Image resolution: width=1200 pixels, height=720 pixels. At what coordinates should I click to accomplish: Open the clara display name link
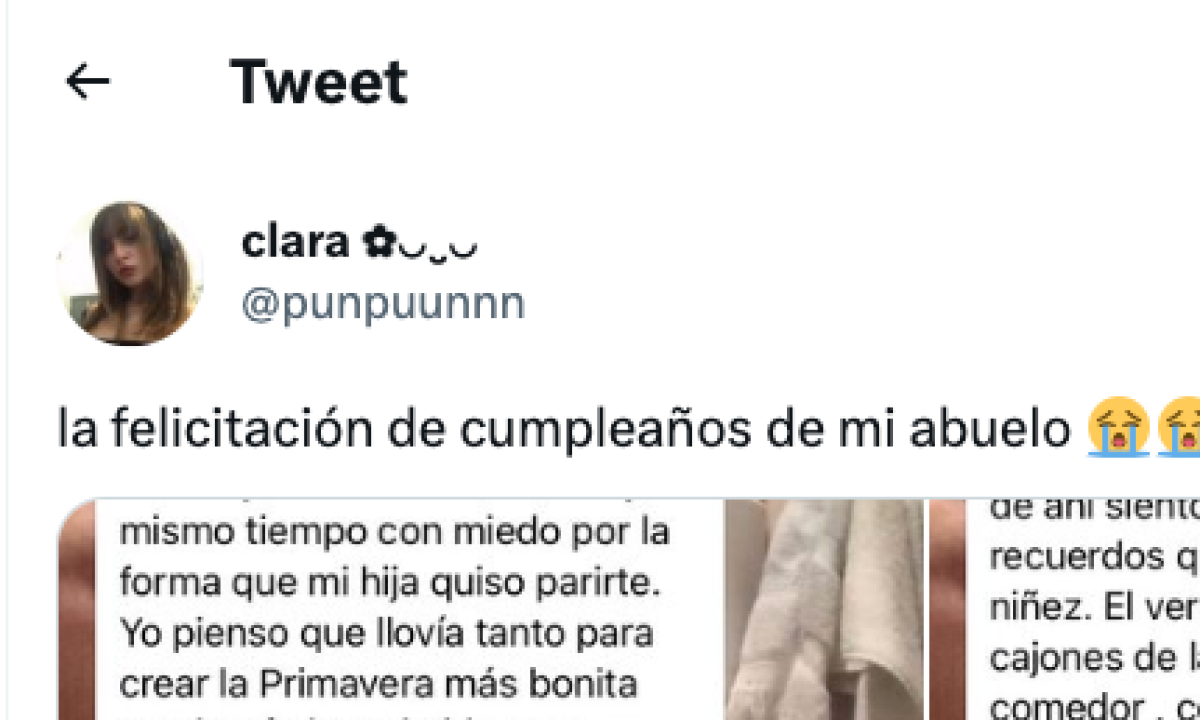coord(294,242)
